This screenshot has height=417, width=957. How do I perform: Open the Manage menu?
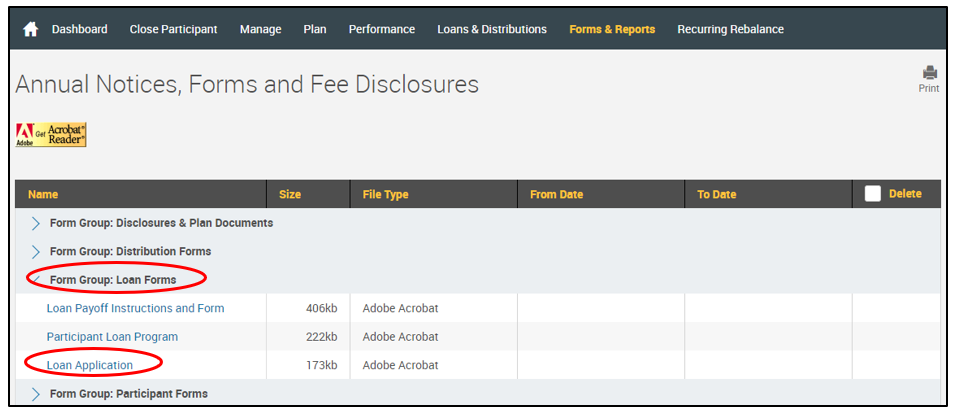coord(260,29)
